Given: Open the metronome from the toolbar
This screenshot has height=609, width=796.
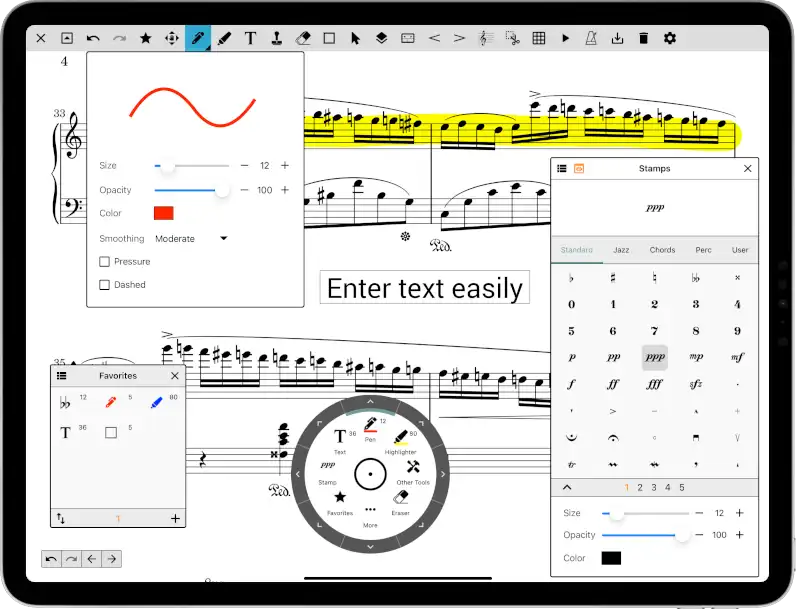Looking at the screenshot, I should click(x=591, y=38).
